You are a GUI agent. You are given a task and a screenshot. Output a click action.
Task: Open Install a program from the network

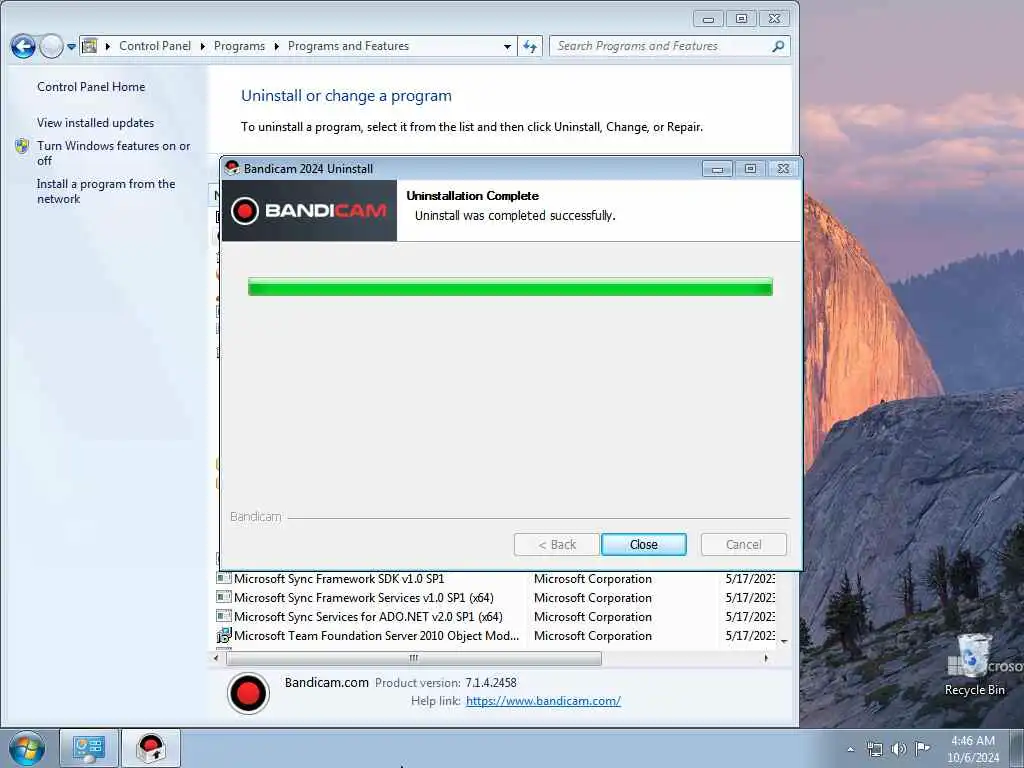pyautogui.click(x=106, y=191)
